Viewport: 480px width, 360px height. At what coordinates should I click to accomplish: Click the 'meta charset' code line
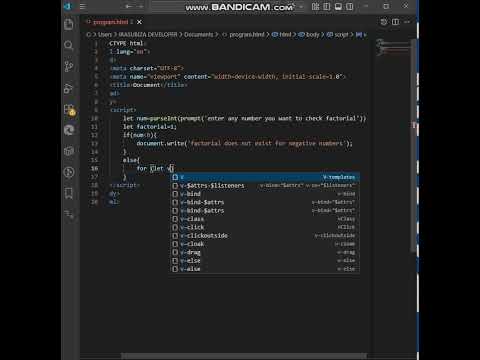point(147,68)
